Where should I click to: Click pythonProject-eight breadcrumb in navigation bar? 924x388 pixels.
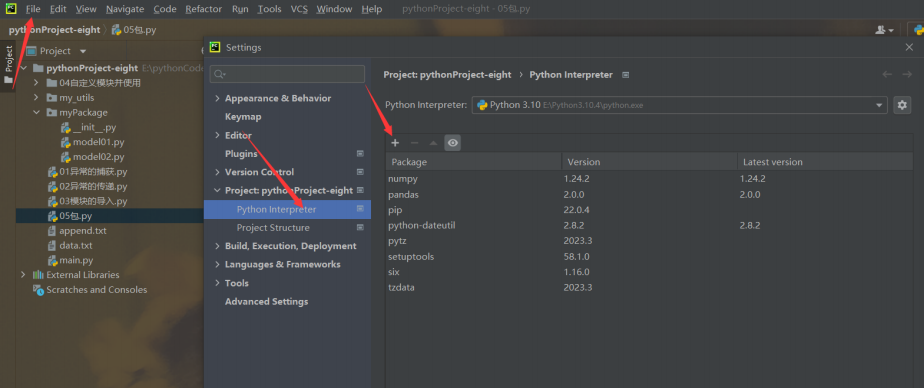54,29
